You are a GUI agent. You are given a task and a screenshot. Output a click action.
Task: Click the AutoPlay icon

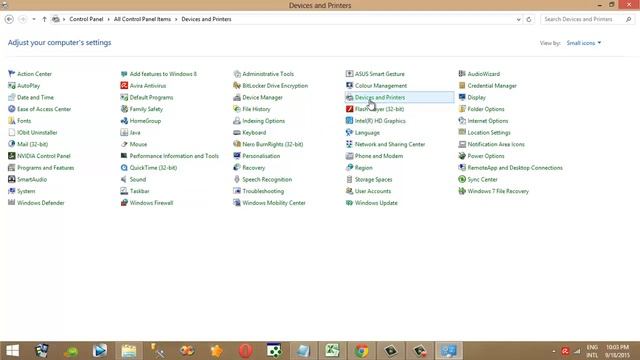coord(11,86)
